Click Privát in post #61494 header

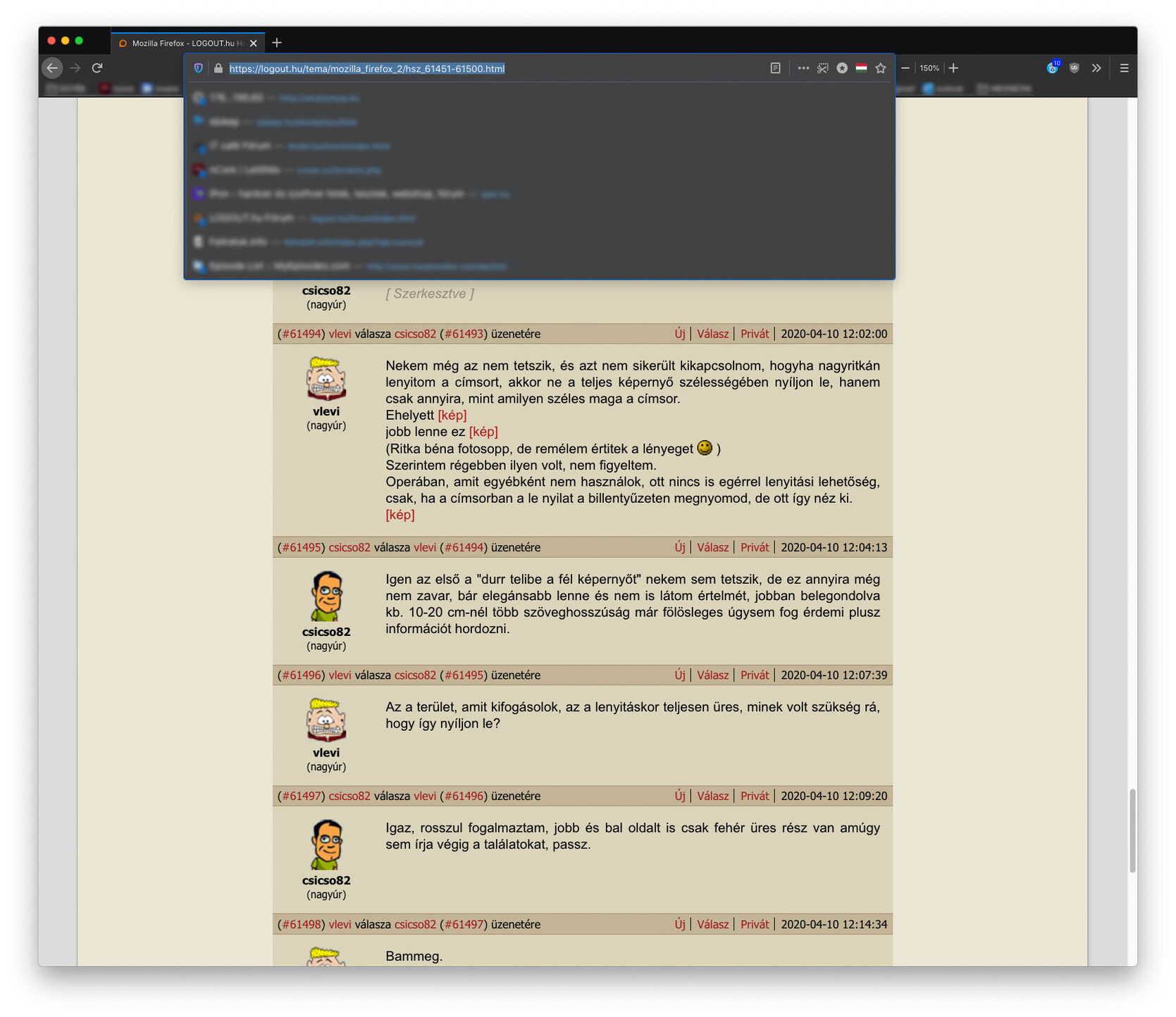755,334
